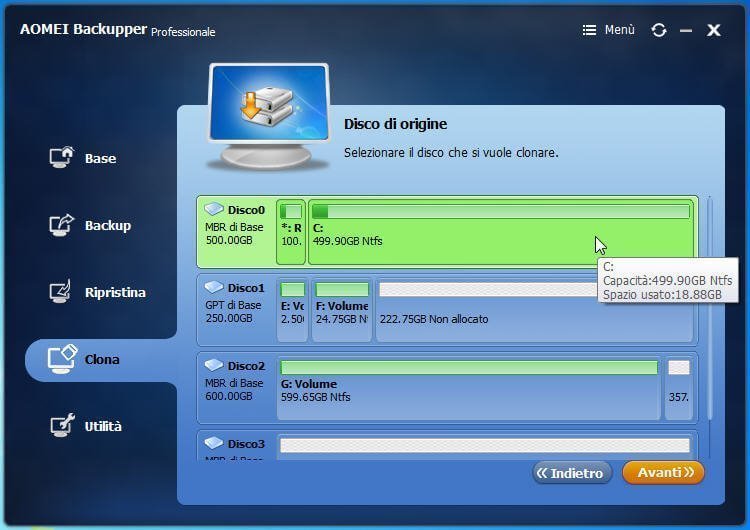The width and height of the screenshot is (750, 530).
Task: Switch to the Base tab
Action: (x=100, y=158)
